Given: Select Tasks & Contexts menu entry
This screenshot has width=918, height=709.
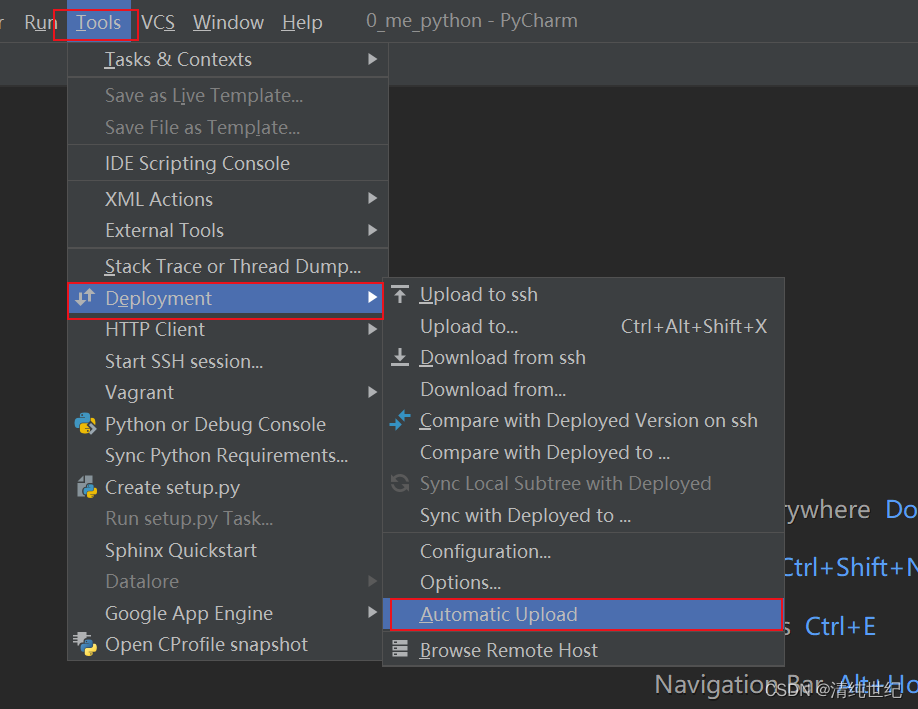Looking at the screenshot, I should click(228, 59).
